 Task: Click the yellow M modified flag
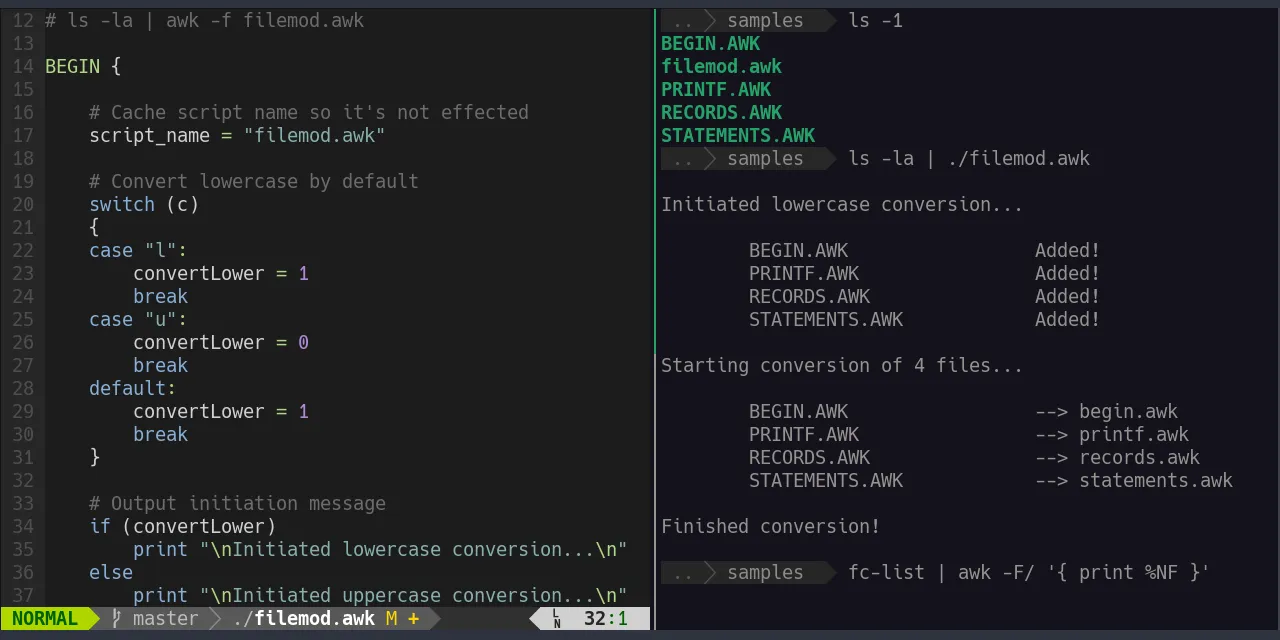(391, 619)
